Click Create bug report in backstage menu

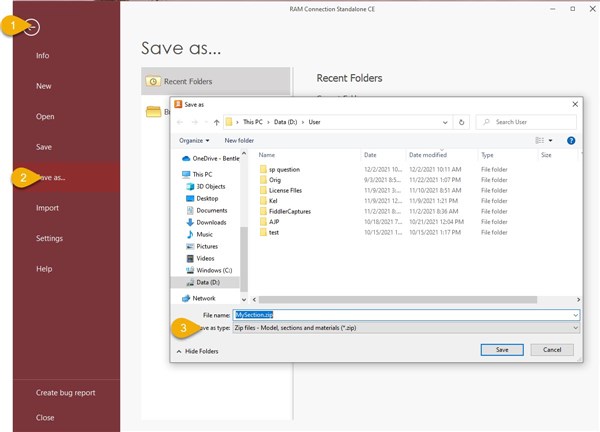tap(65, 393)
